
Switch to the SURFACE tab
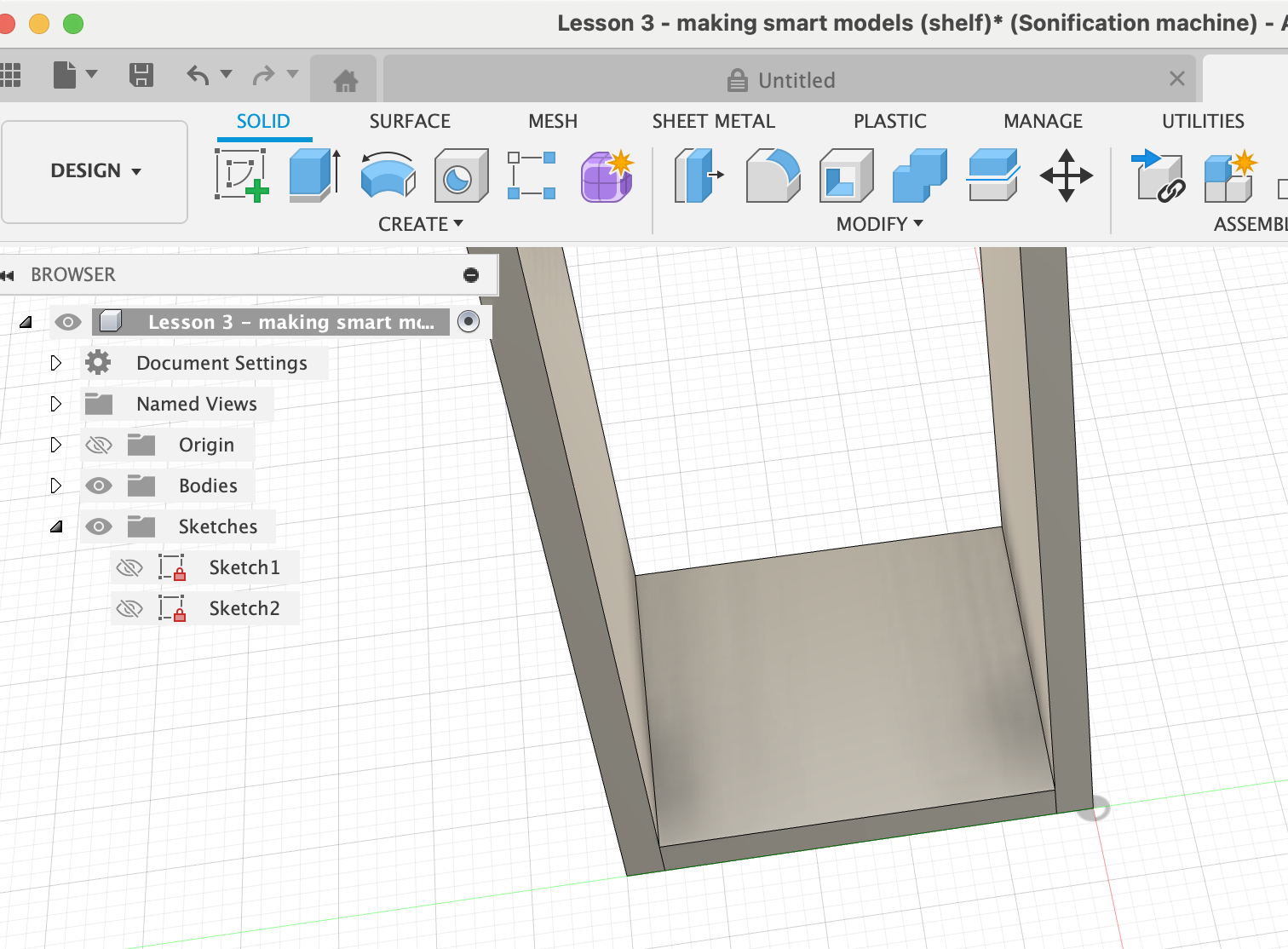coord(410,121)
